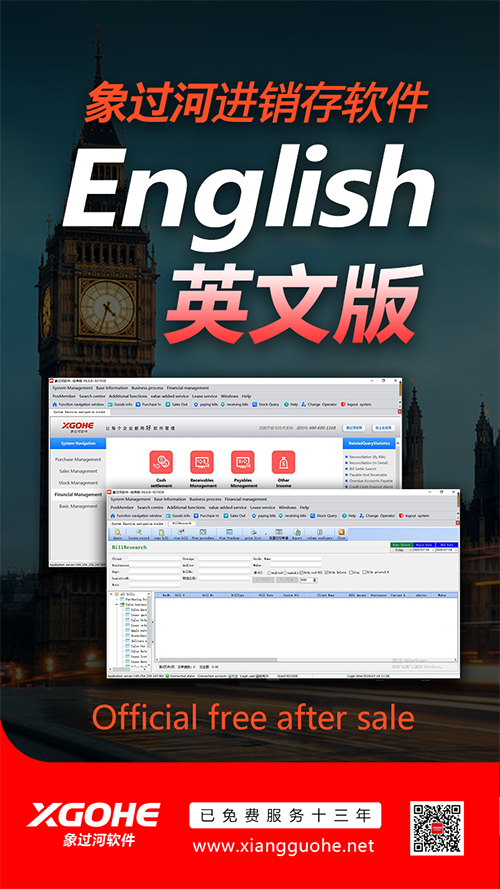
Task: Open Reconciliation (By Bills) link
Action: [366, 456]
